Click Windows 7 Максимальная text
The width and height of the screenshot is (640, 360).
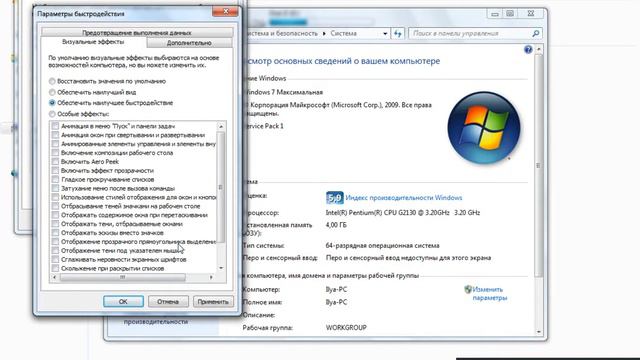point(284,92)
